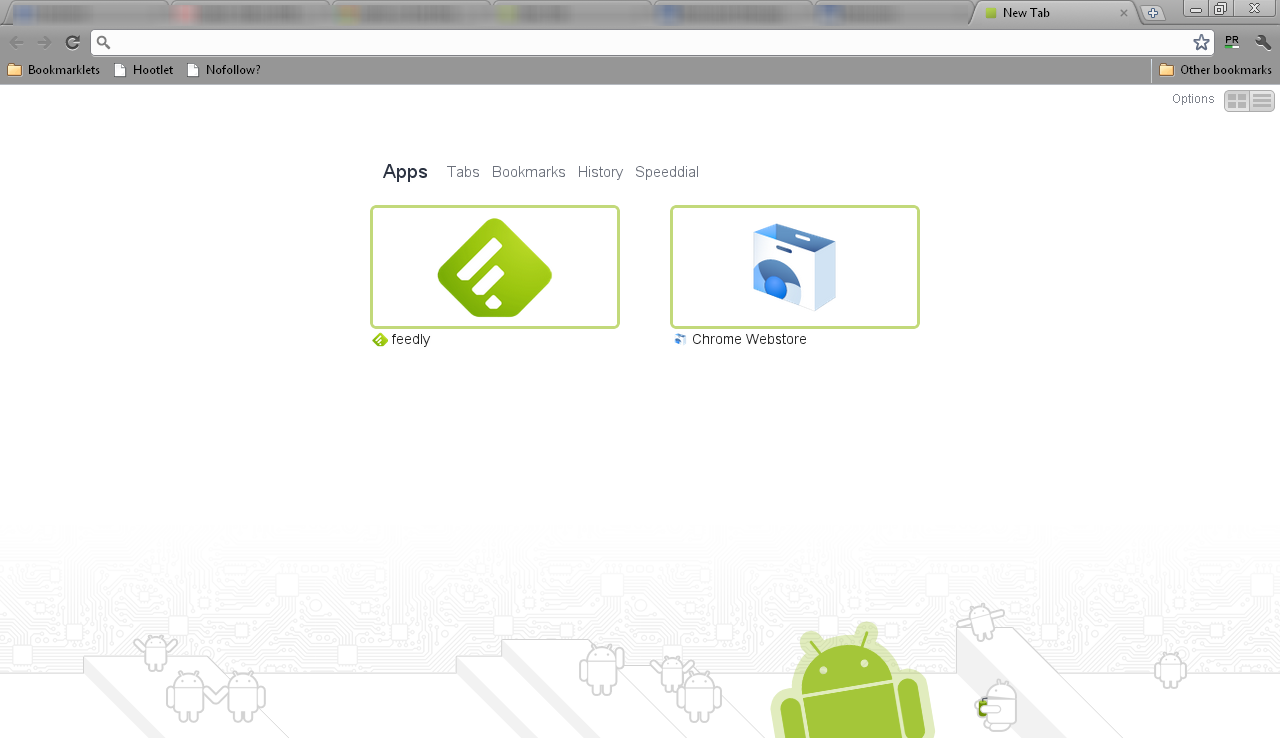Open the Options link

pos(1193,99)
